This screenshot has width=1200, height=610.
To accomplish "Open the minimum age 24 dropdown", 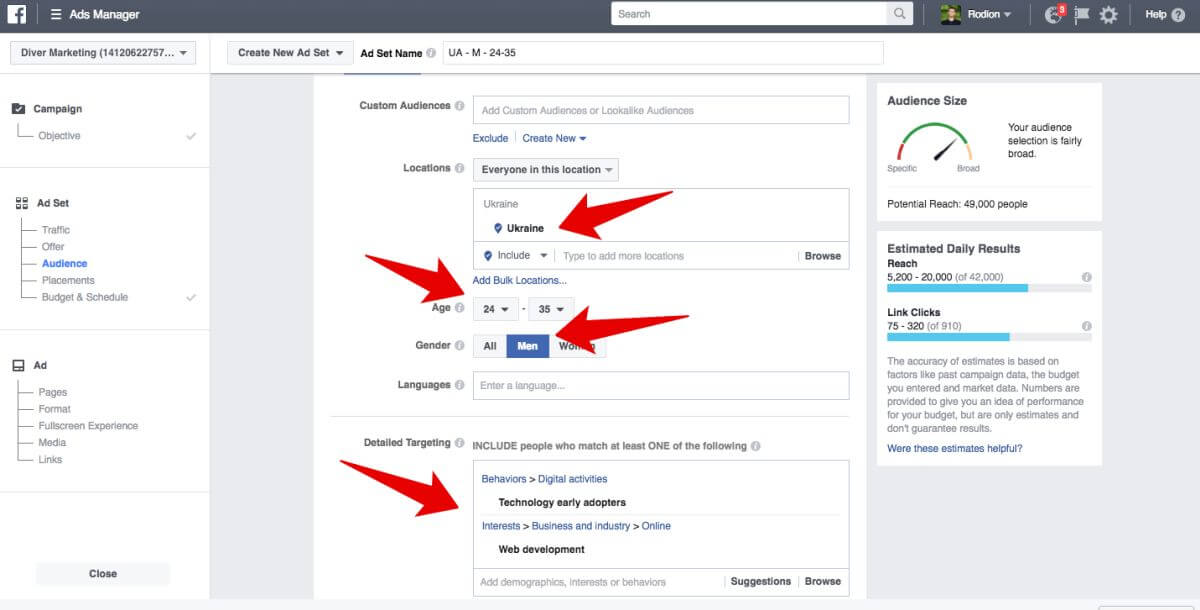I will (x=496, y=309).
